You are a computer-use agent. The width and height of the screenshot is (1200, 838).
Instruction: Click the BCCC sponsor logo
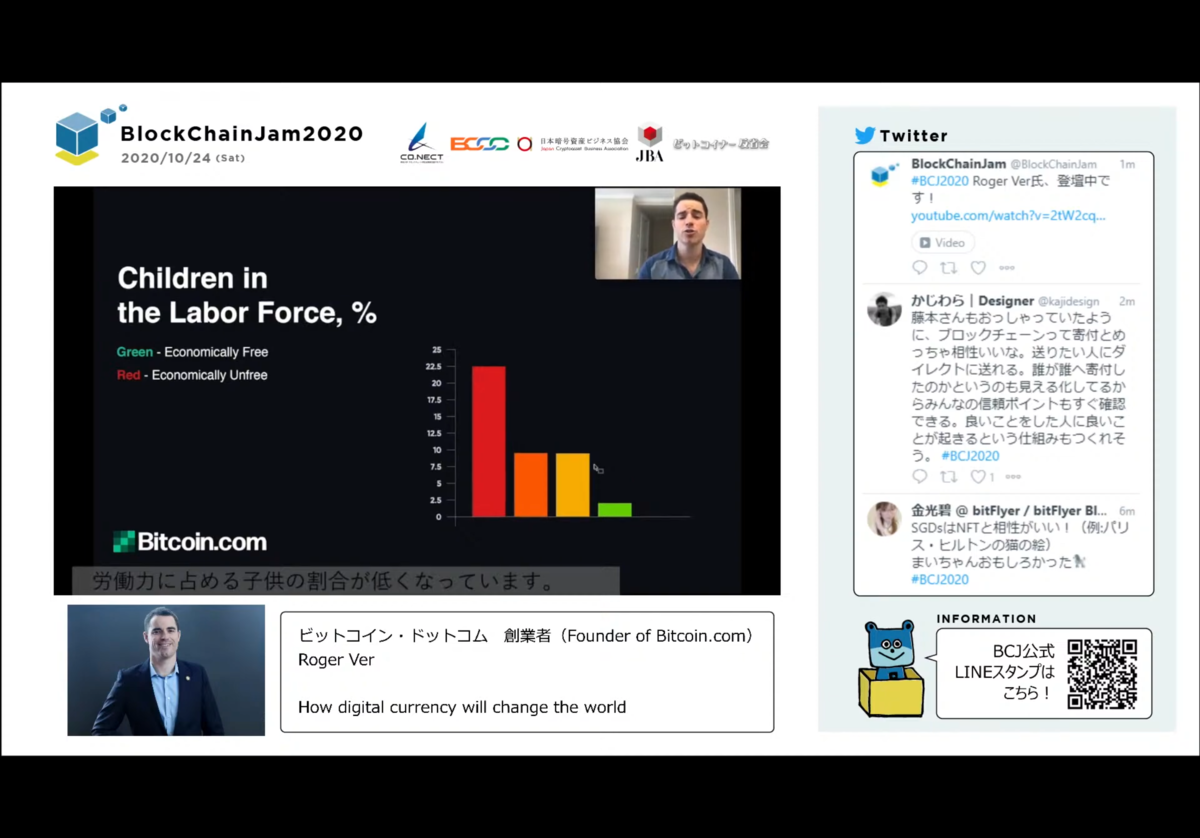[x=479, y=144]
